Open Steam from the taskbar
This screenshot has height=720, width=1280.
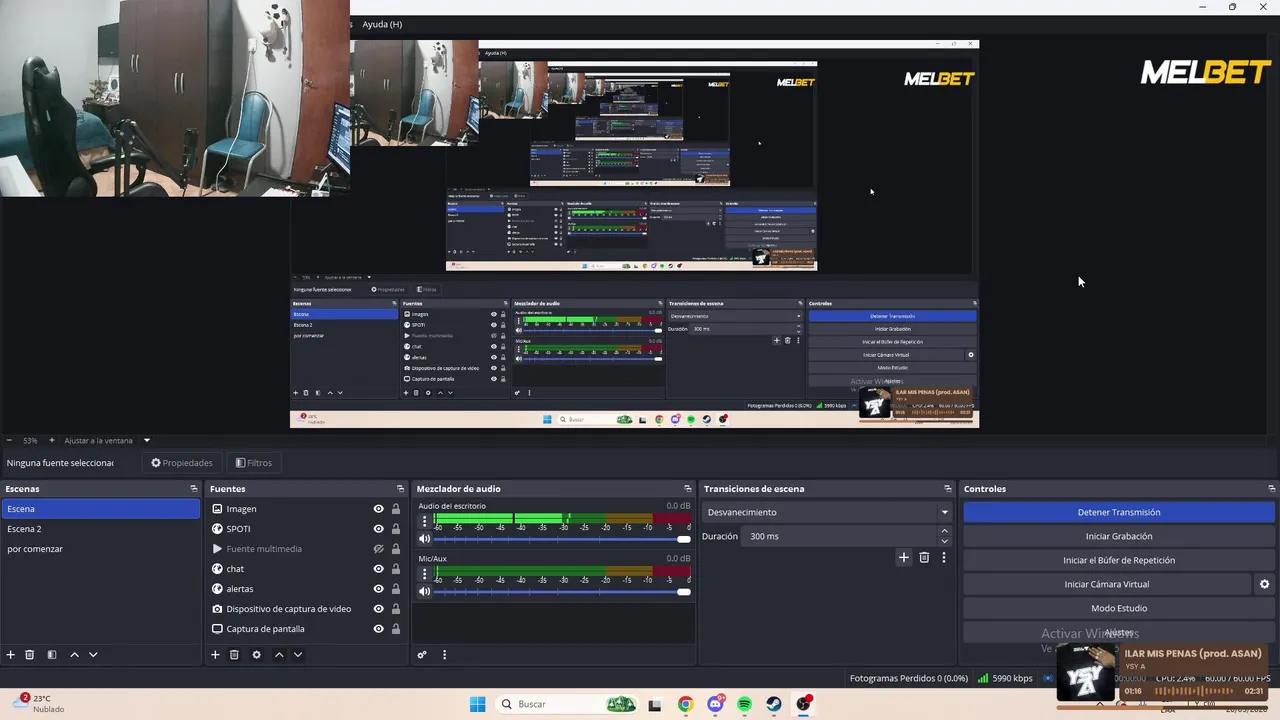[774, 704]
